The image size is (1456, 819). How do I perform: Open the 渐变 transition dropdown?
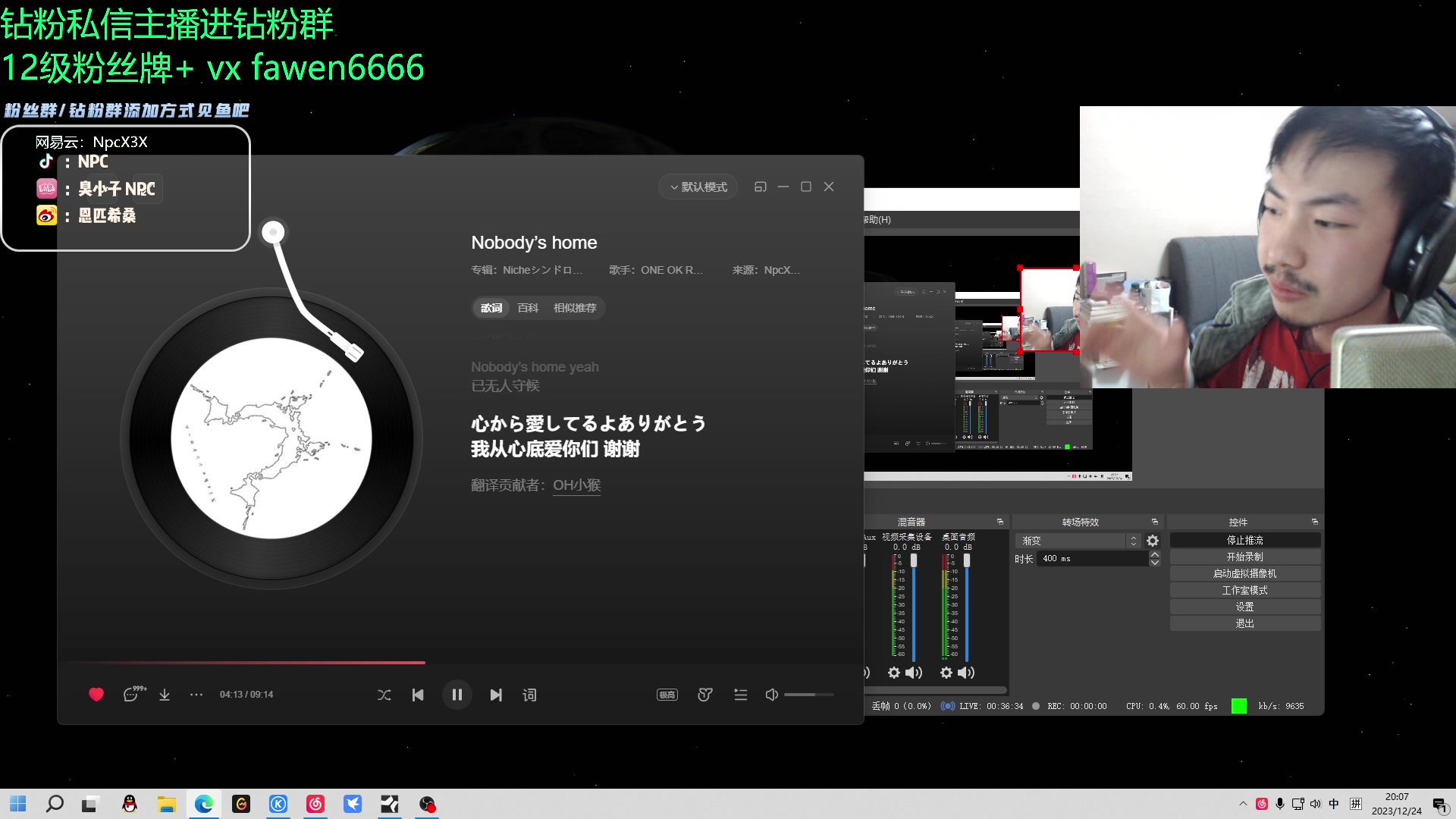[x=1078, y=540]
